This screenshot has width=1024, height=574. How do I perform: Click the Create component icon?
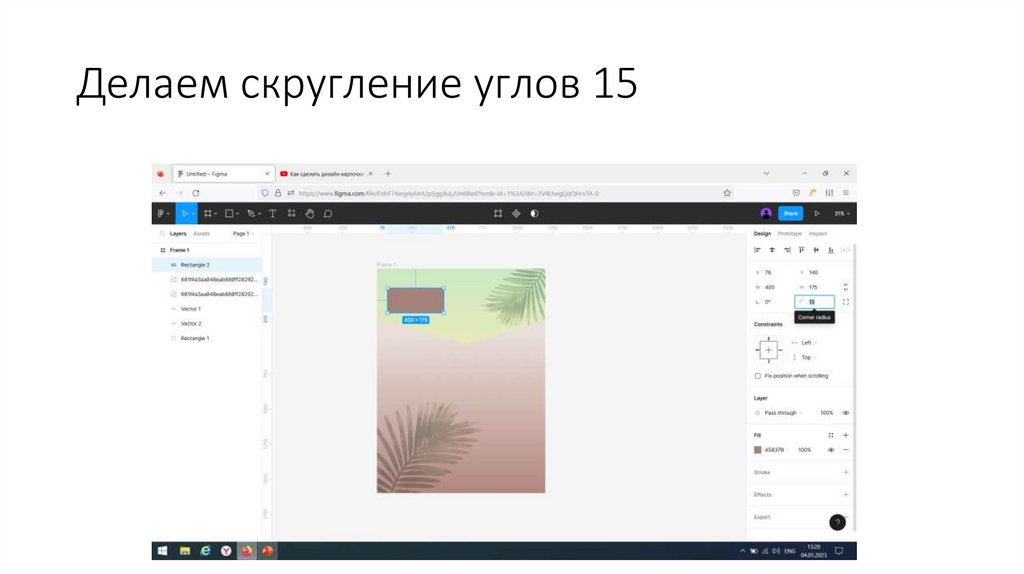(516, 214)
